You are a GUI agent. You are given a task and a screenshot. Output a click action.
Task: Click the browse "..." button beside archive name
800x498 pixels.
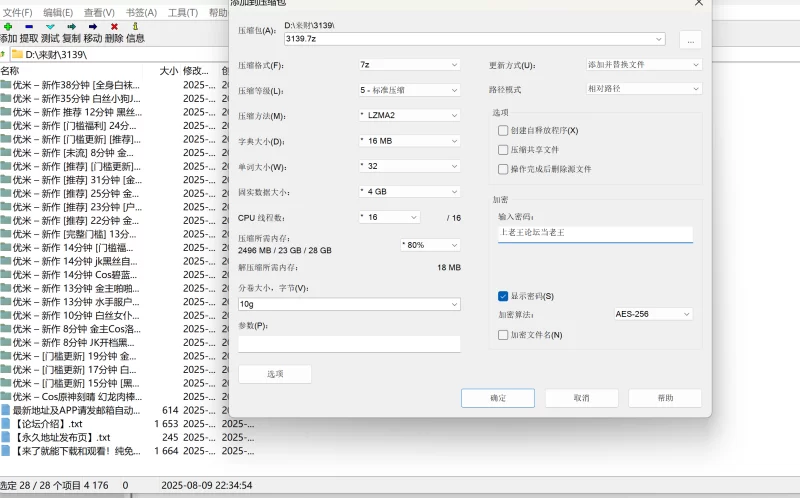click(690, 40)
